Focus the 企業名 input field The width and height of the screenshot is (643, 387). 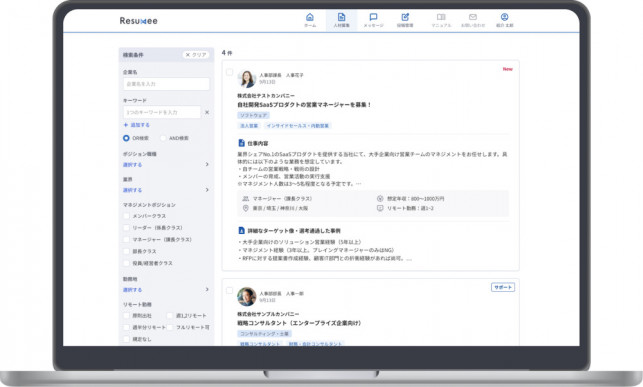(166, 84)
